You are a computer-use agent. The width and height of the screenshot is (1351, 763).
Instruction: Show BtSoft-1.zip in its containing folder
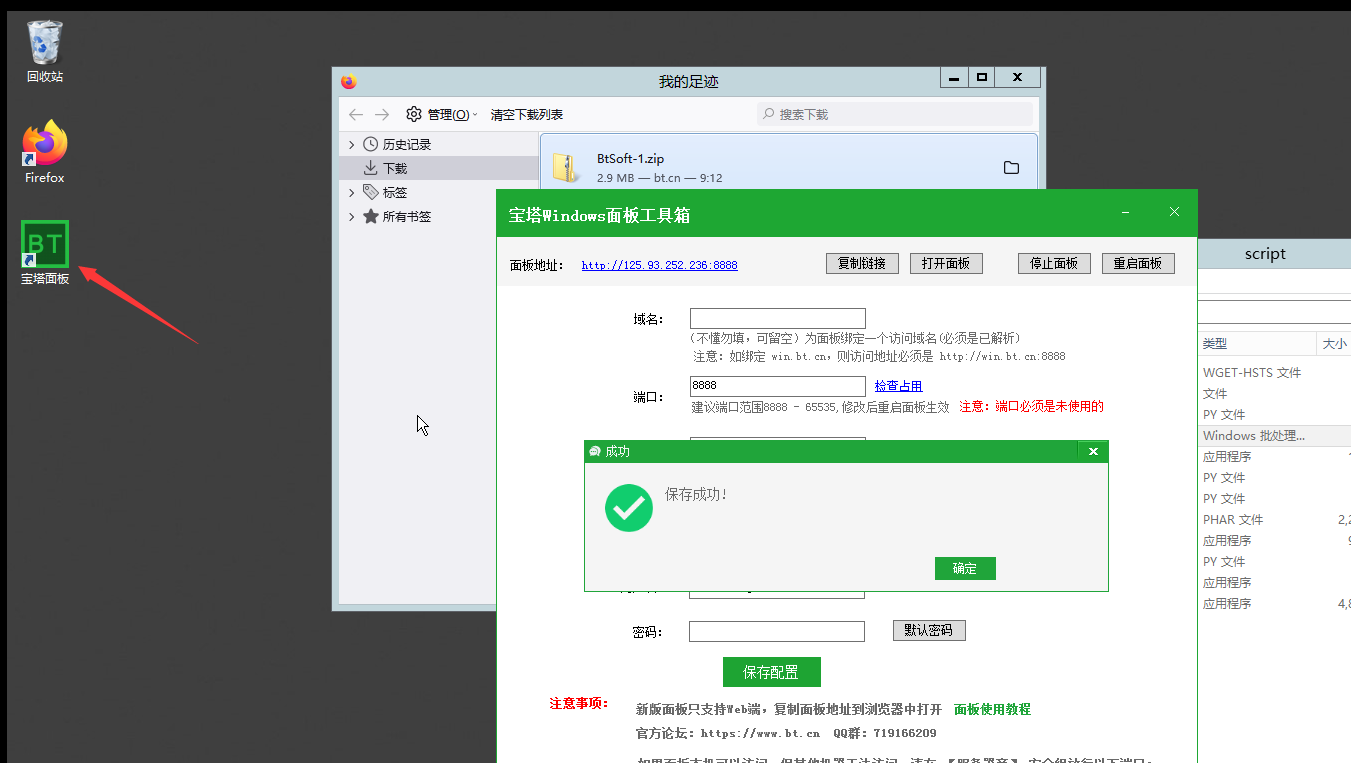click(1011, 167)
